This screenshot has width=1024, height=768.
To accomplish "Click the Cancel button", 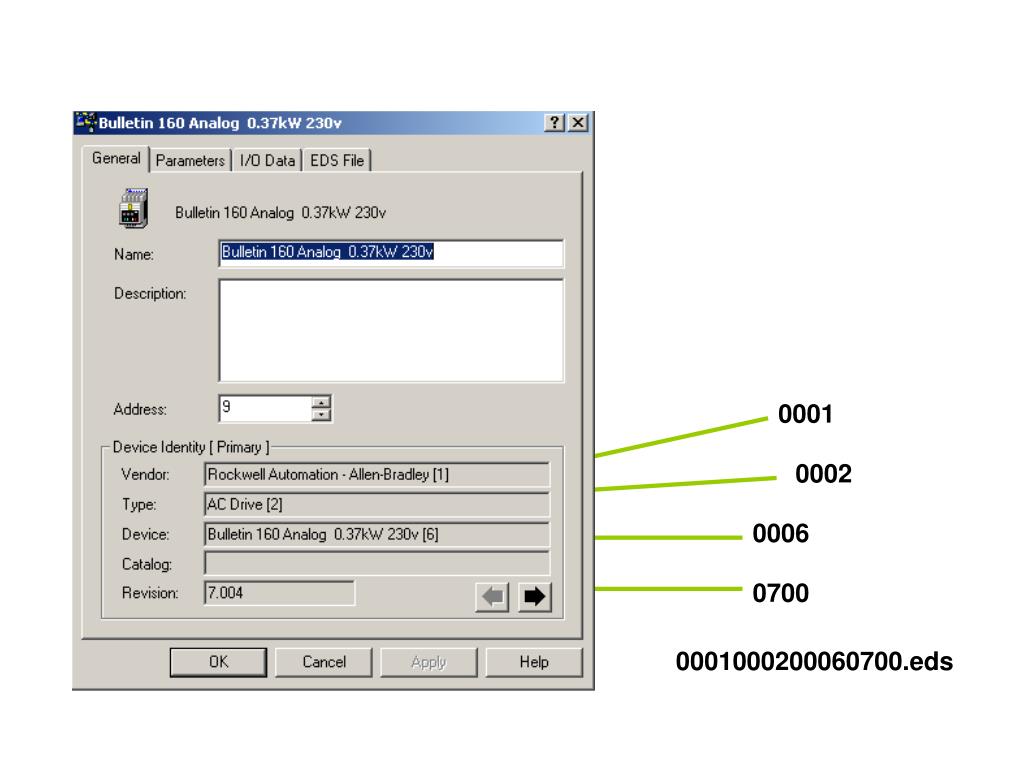I will (324, 662).
